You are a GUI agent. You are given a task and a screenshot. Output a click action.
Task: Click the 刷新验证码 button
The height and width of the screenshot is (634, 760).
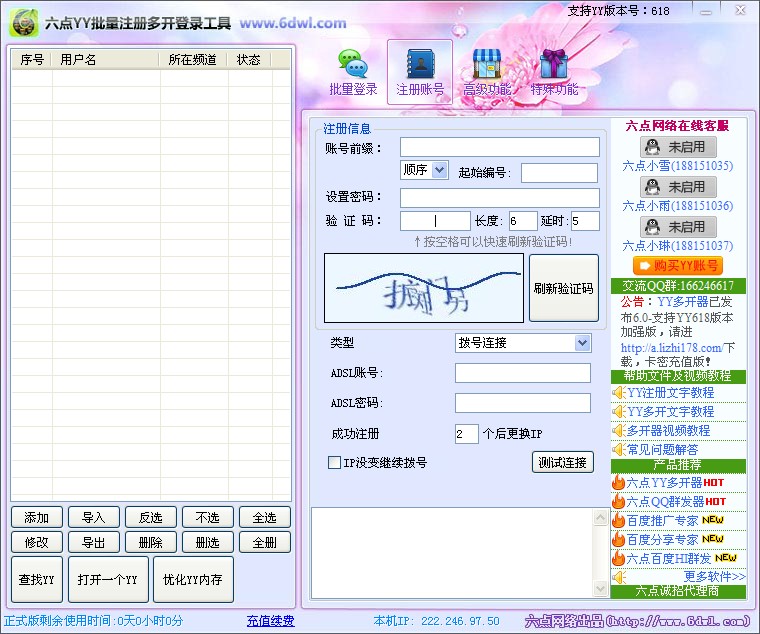(564, 288)
